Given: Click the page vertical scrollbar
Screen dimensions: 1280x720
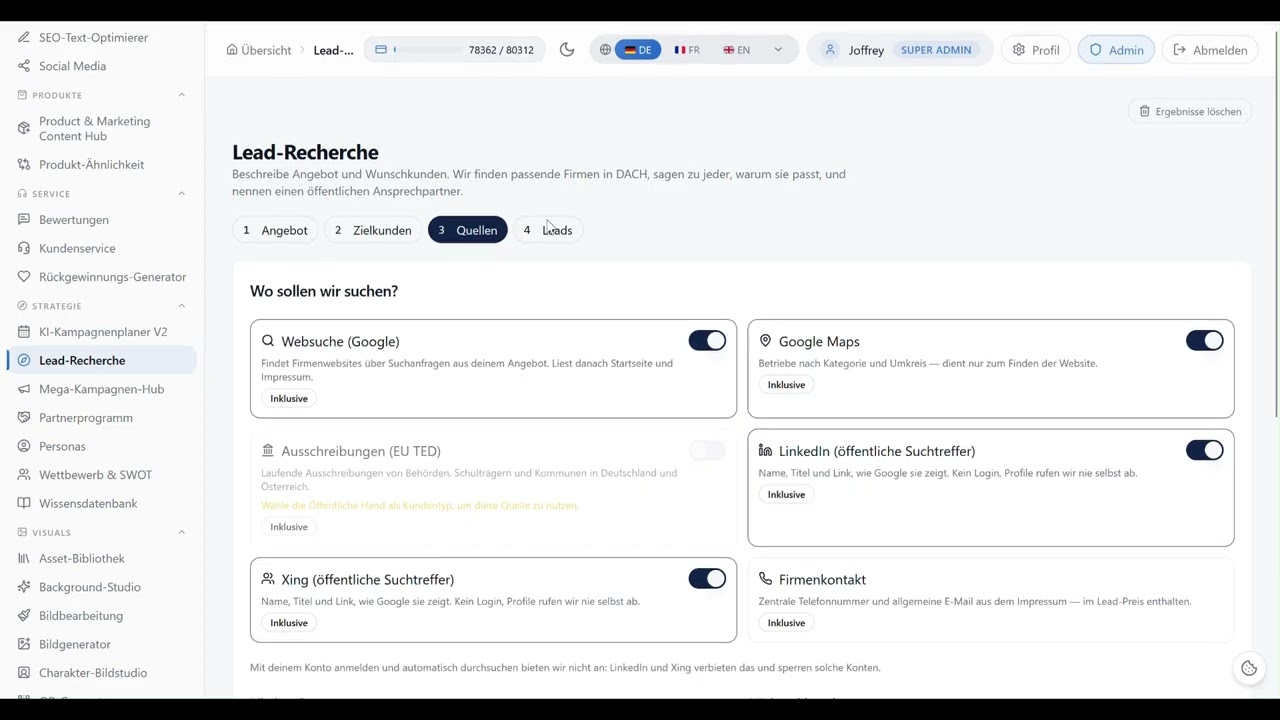Looking at the screenshot, I should [1276, 225].
